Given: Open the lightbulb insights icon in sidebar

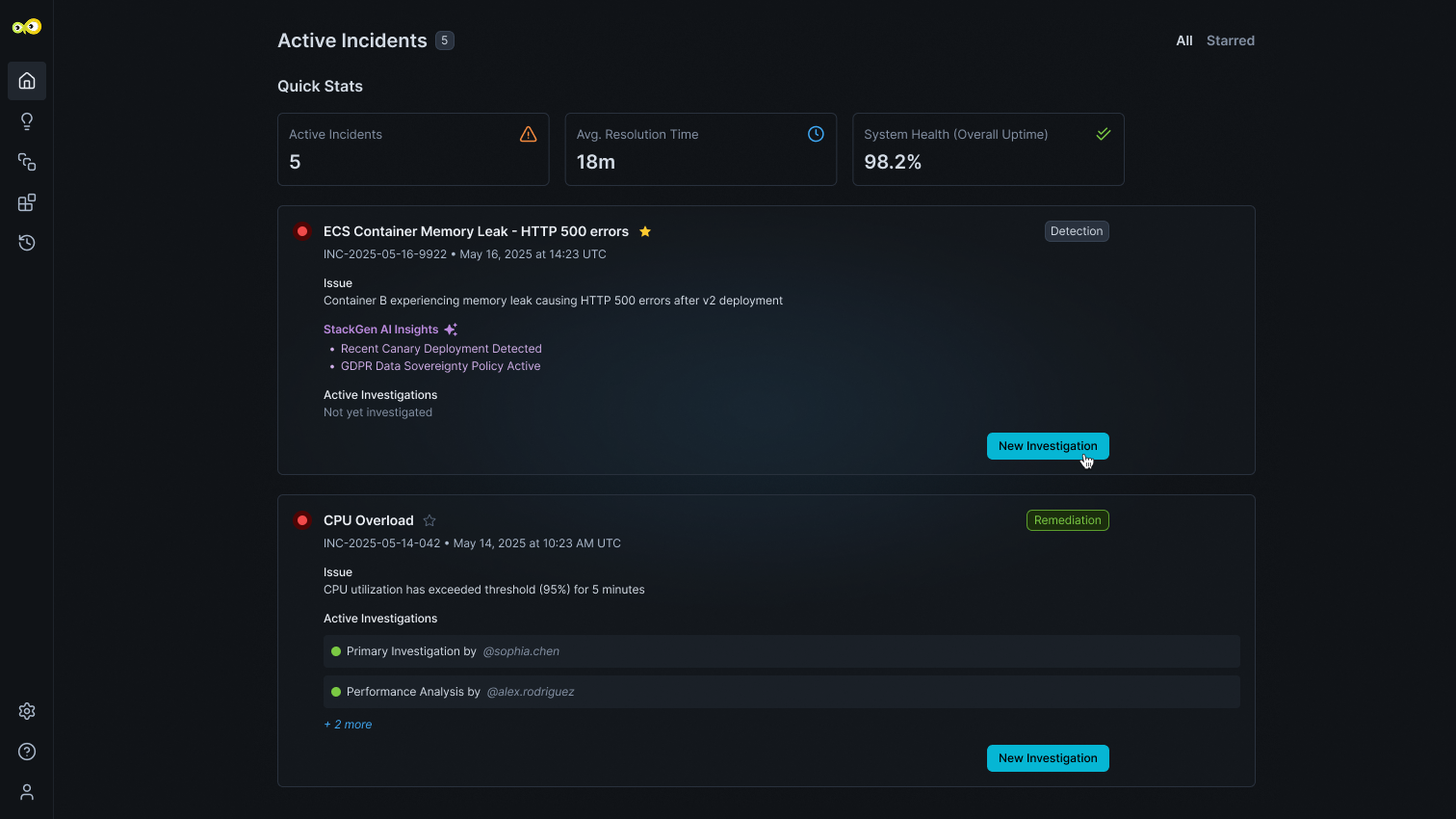Looking at the screenshot, I should point(27,121).
